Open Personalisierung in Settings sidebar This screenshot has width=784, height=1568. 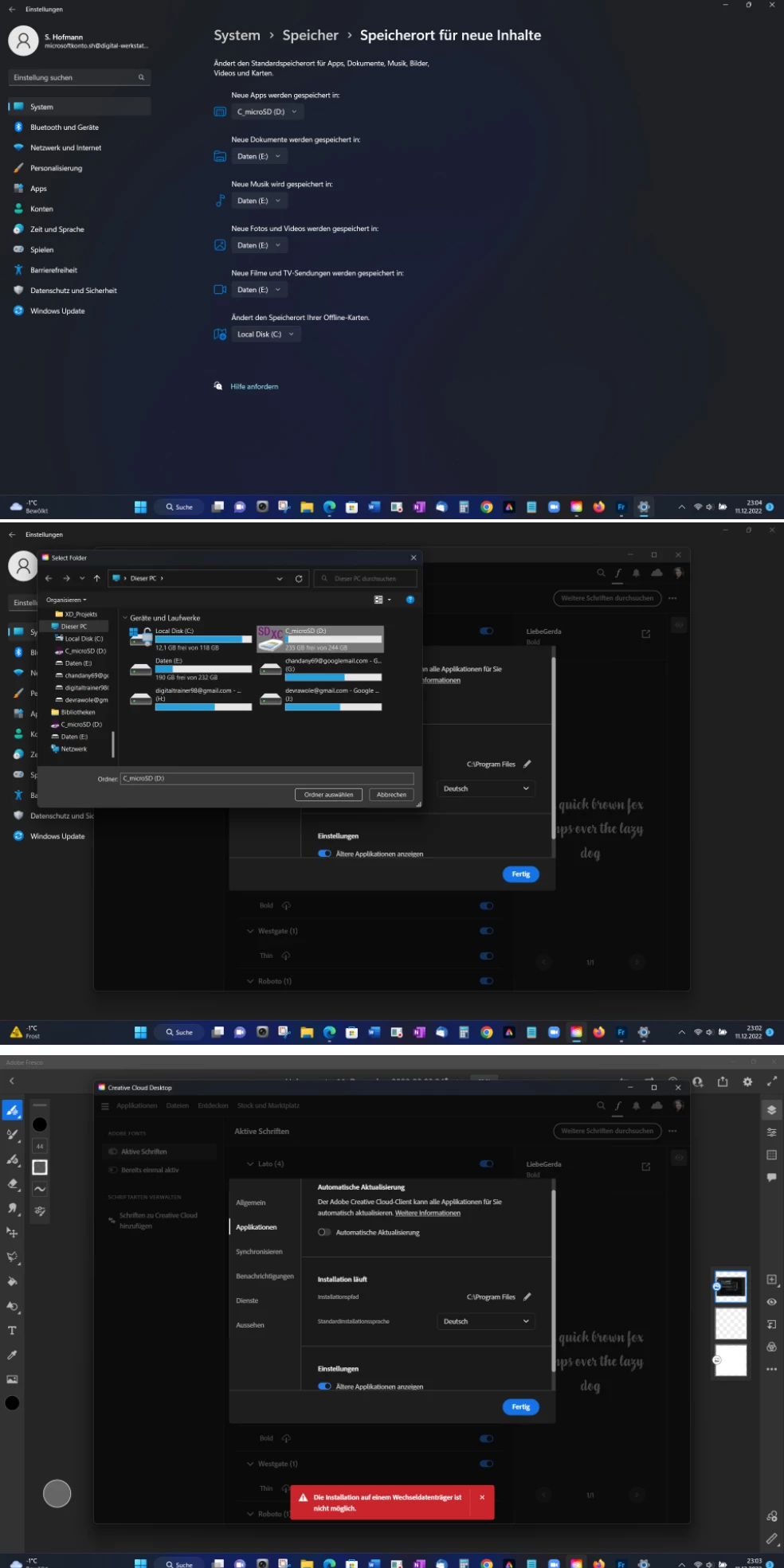tap(78, 168)
